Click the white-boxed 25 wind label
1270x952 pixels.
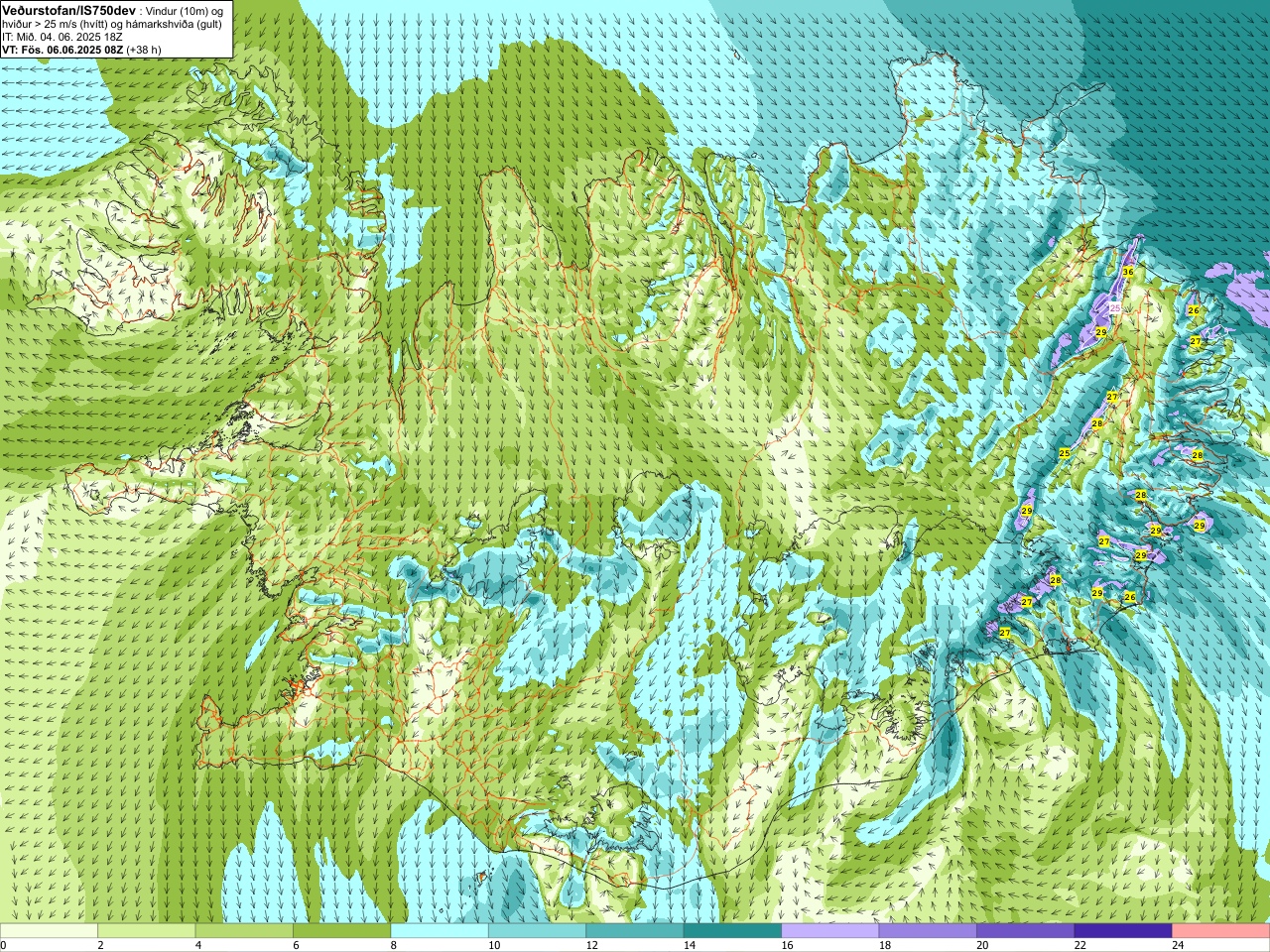1114,308
